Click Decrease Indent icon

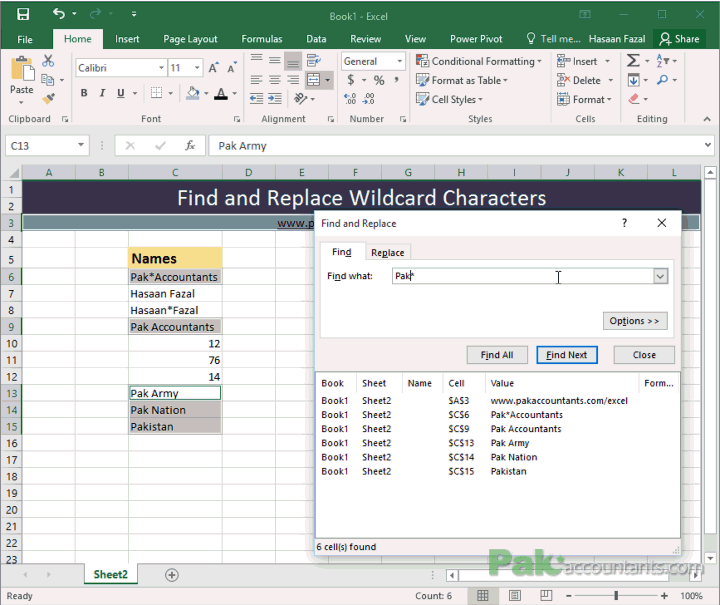[256, 98]
